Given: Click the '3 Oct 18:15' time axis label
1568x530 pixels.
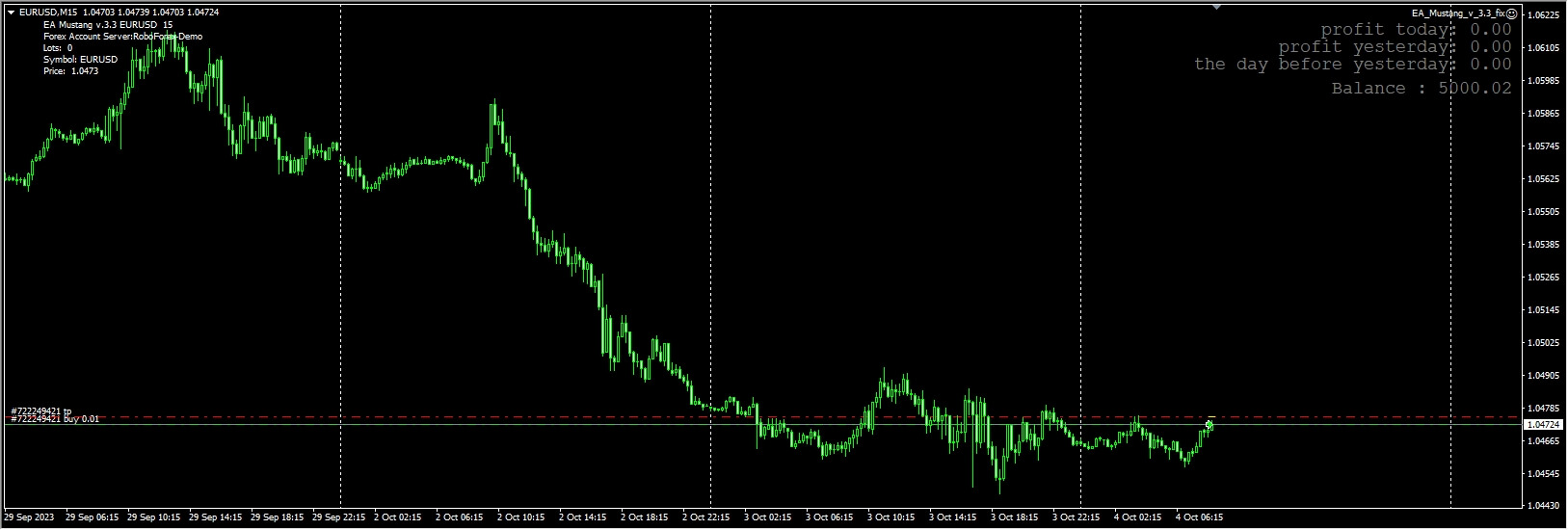Looking at the screenshot, I should click(1015, 518).
